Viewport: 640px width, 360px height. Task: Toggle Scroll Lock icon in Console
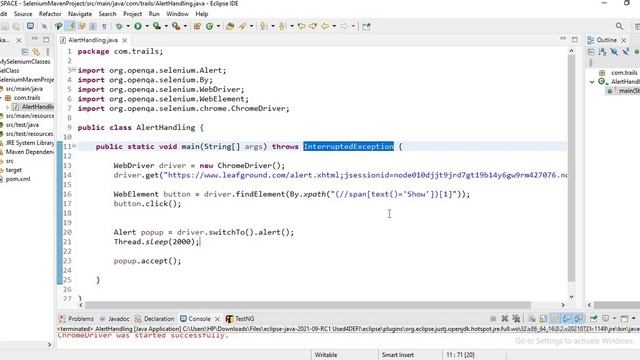click(543, 318)
